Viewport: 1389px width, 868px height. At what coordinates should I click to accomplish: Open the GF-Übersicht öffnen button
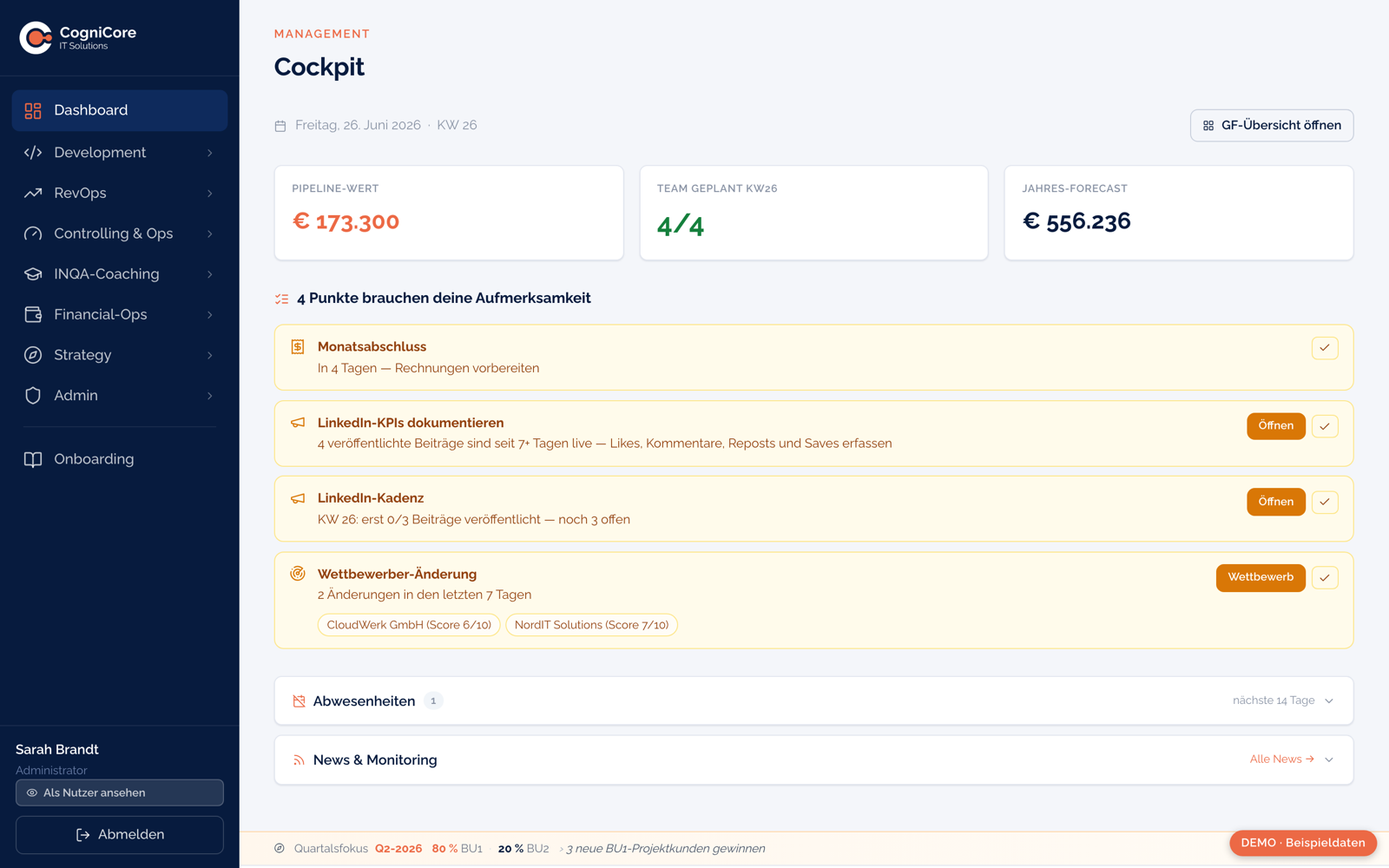pyautogui.click(x=1272, y=126)
